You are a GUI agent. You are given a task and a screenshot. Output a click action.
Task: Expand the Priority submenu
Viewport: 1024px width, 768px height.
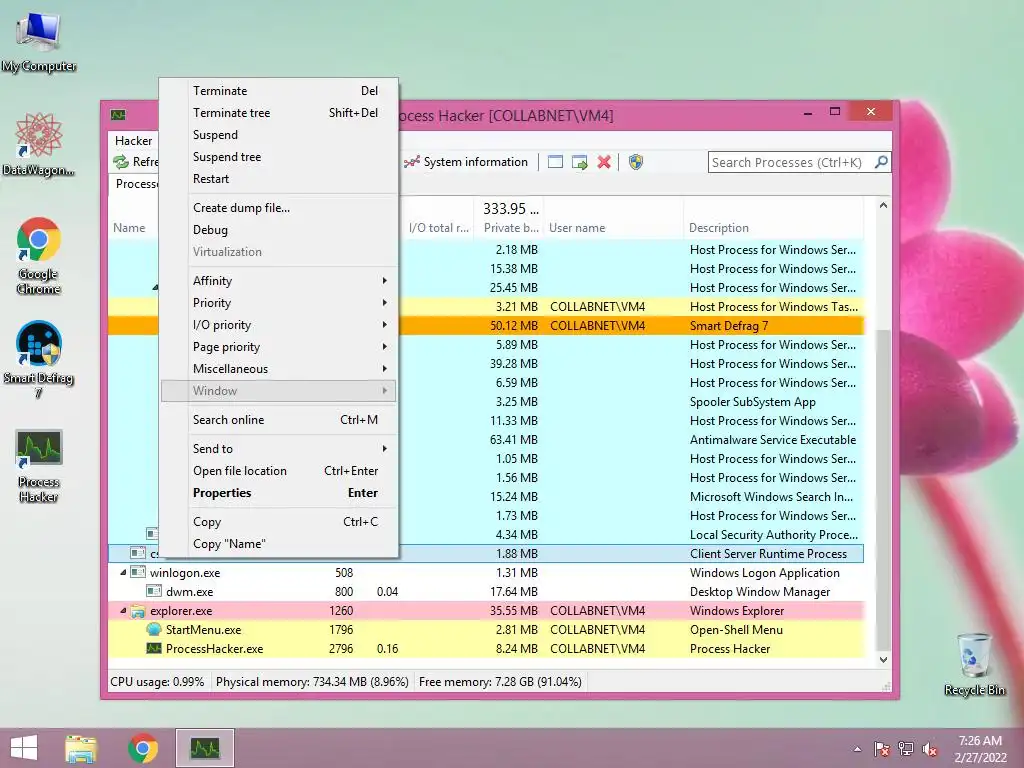pyautogui.click(x=280, y=303)
